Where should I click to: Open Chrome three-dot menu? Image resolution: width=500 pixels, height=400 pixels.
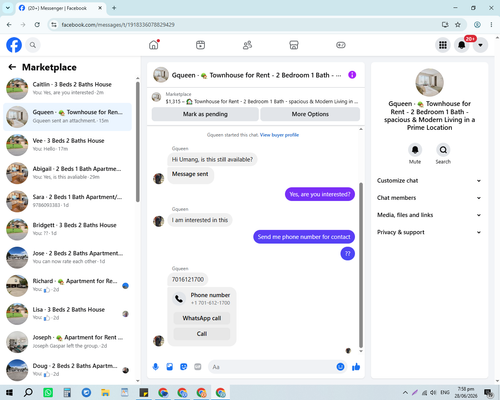tap(491, 25)
